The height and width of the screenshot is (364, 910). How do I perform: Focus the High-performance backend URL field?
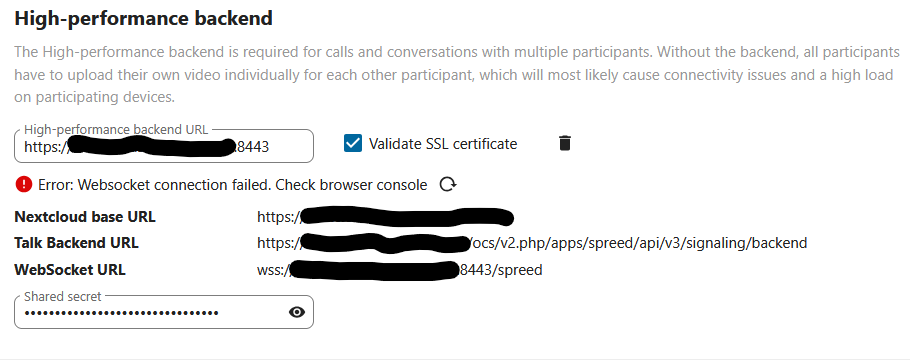coord(164,146)
